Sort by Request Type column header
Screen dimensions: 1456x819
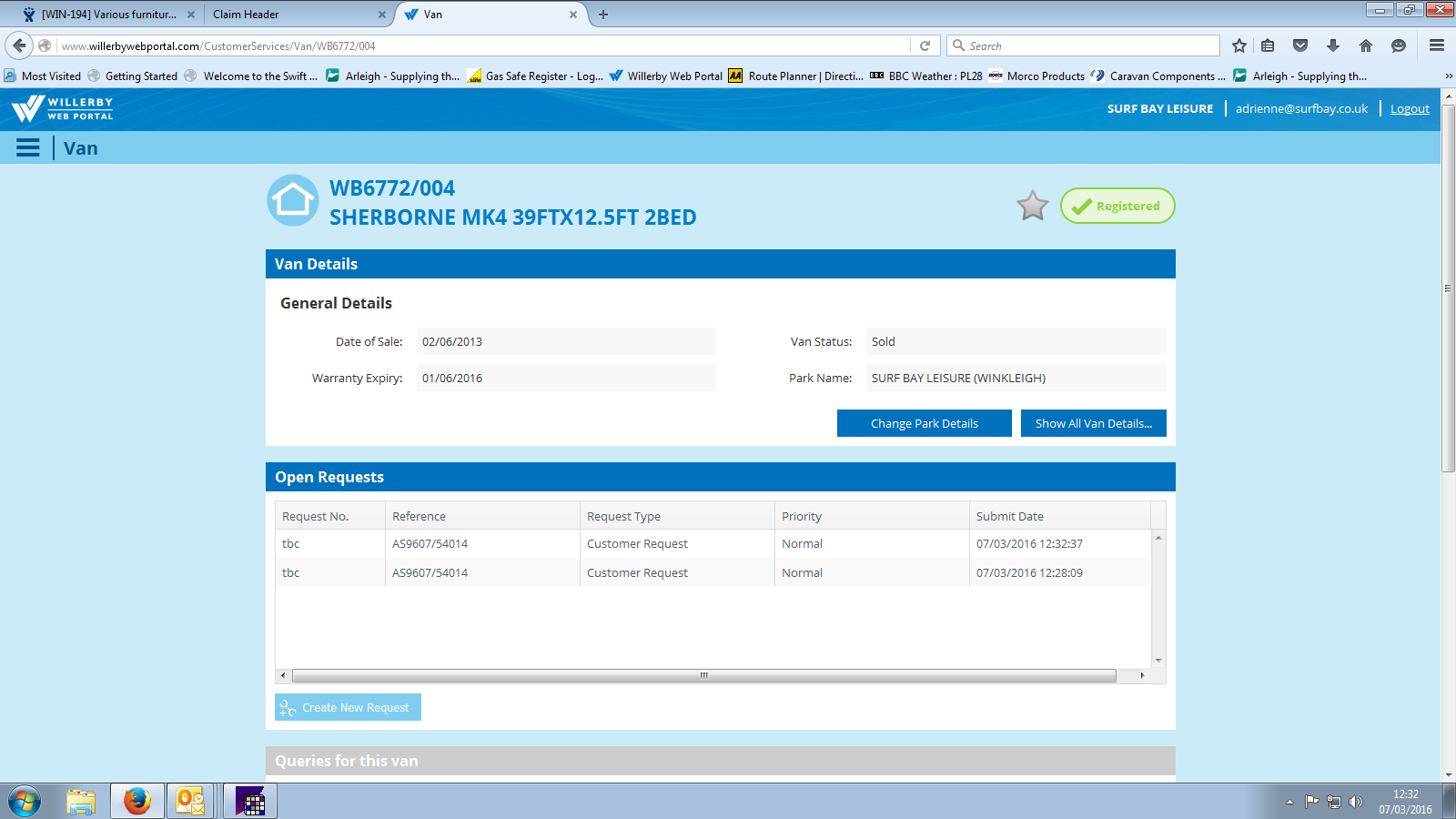click(x=677, y=516)
